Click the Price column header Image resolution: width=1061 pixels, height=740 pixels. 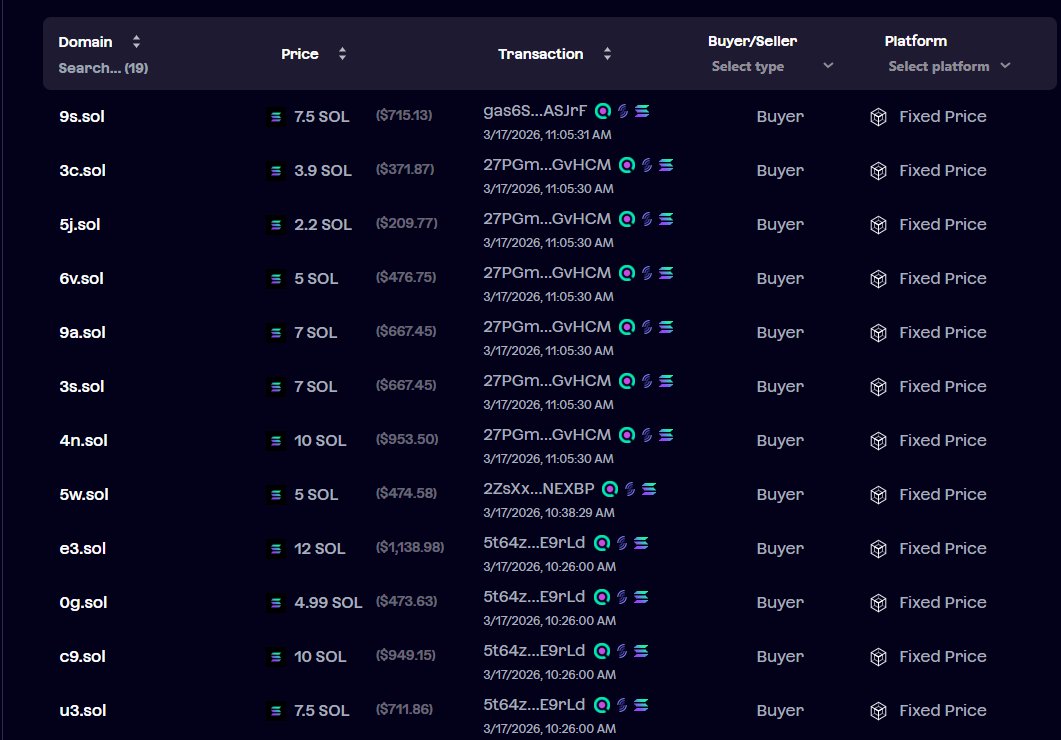click(x=300, y=54)
